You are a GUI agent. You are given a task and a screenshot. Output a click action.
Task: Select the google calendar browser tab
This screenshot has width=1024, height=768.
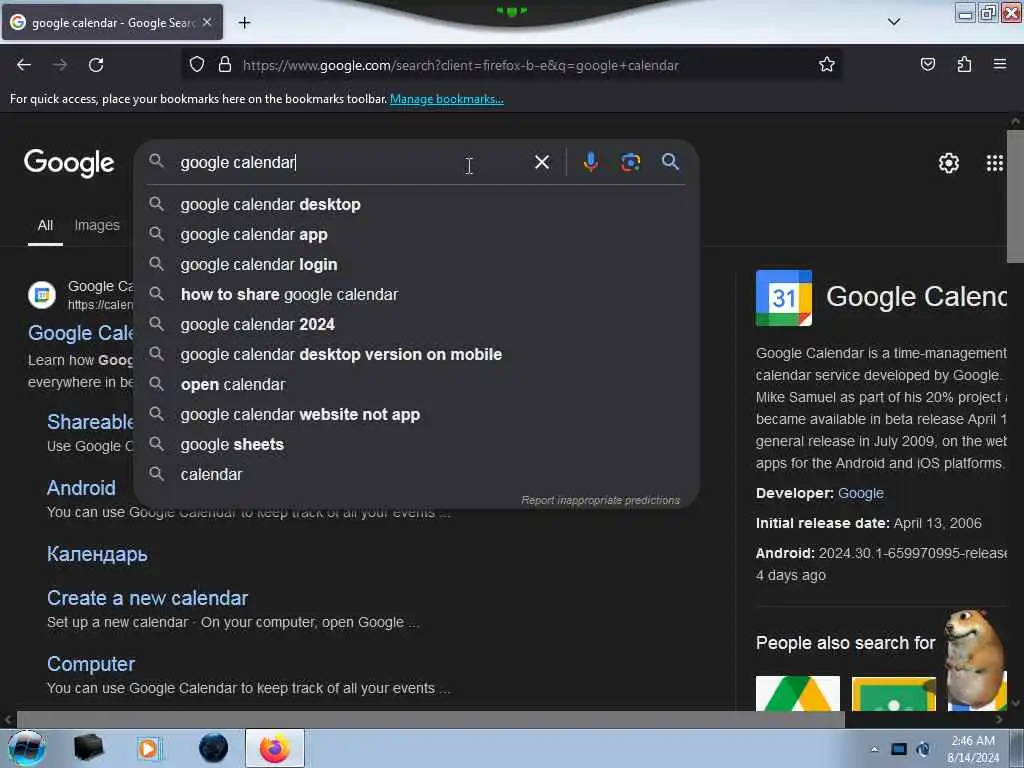(x=112, y=22)
